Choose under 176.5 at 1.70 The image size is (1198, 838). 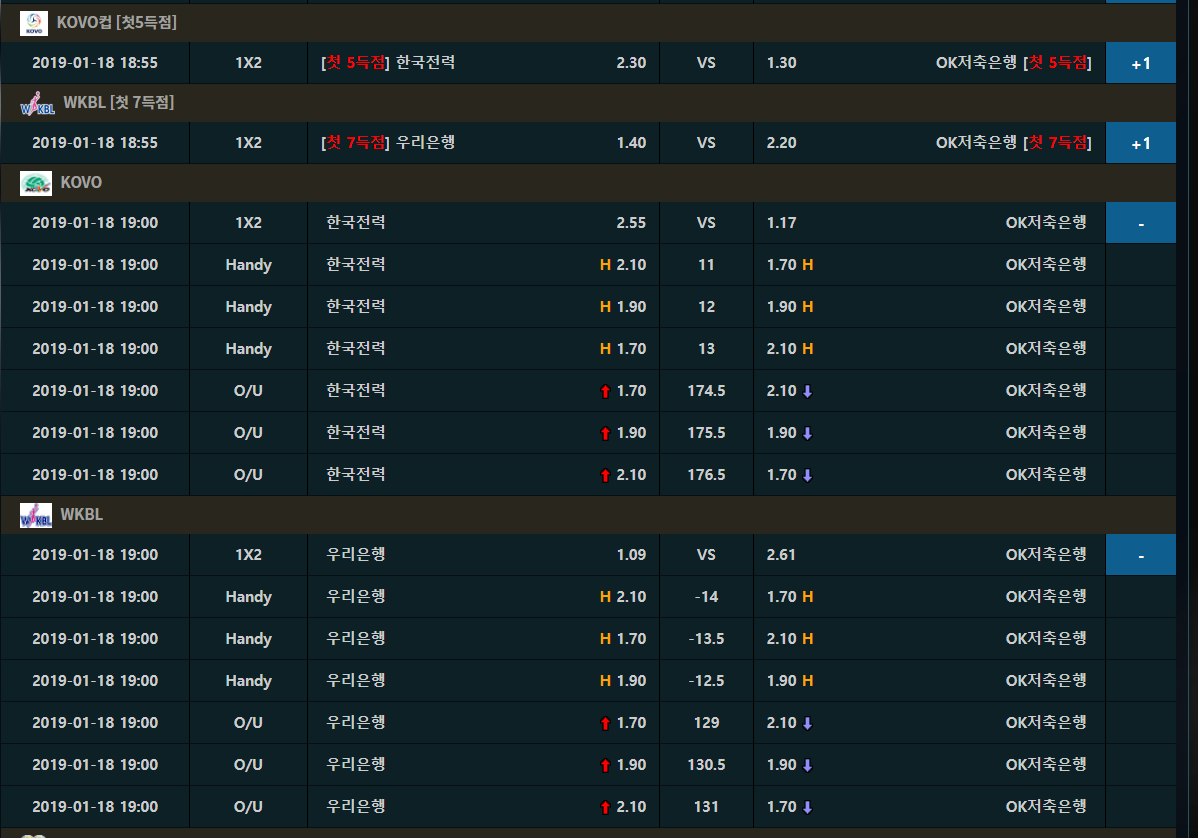[929, 475]
